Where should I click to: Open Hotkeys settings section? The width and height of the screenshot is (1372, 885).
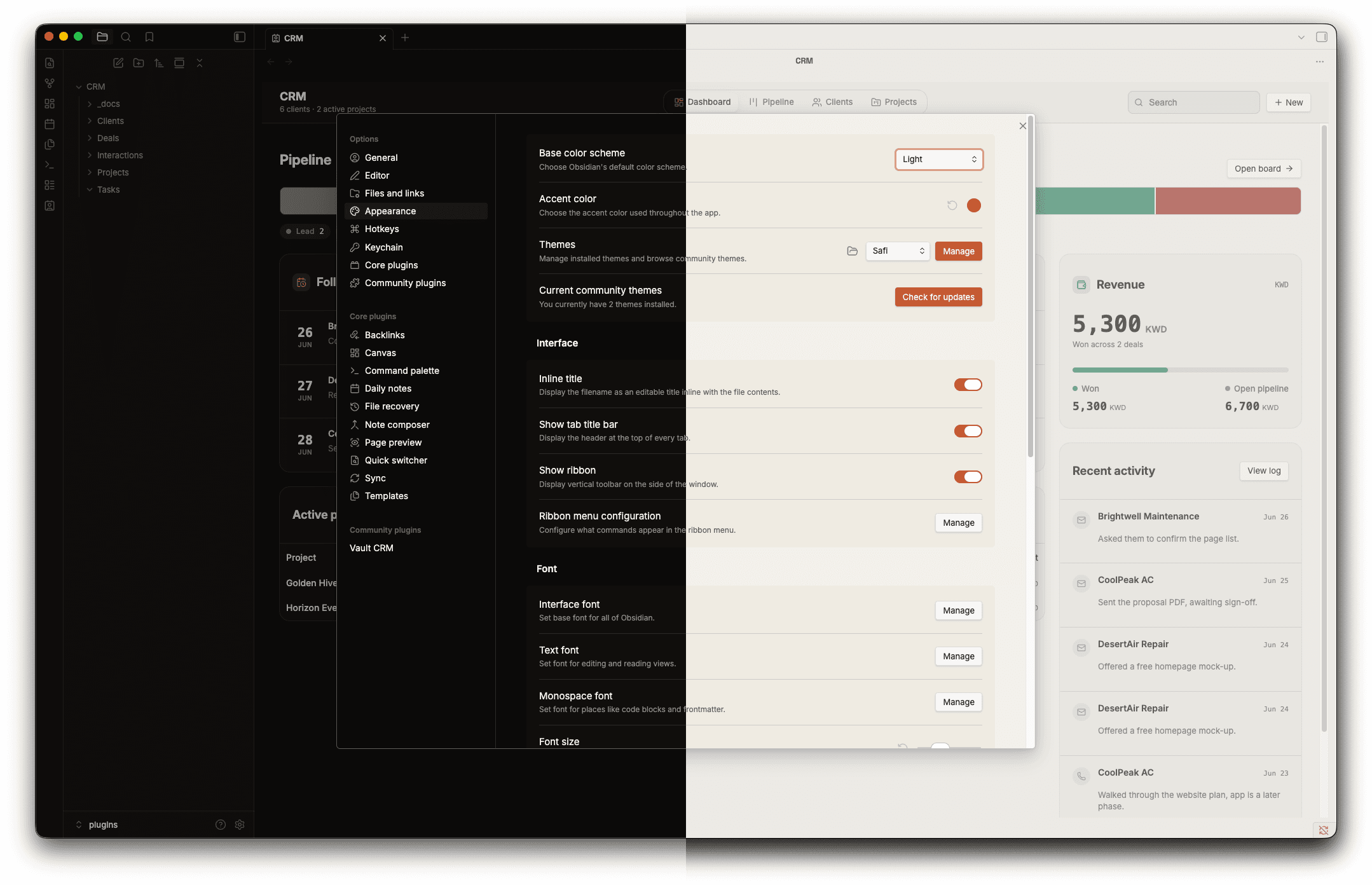(416, 229)
